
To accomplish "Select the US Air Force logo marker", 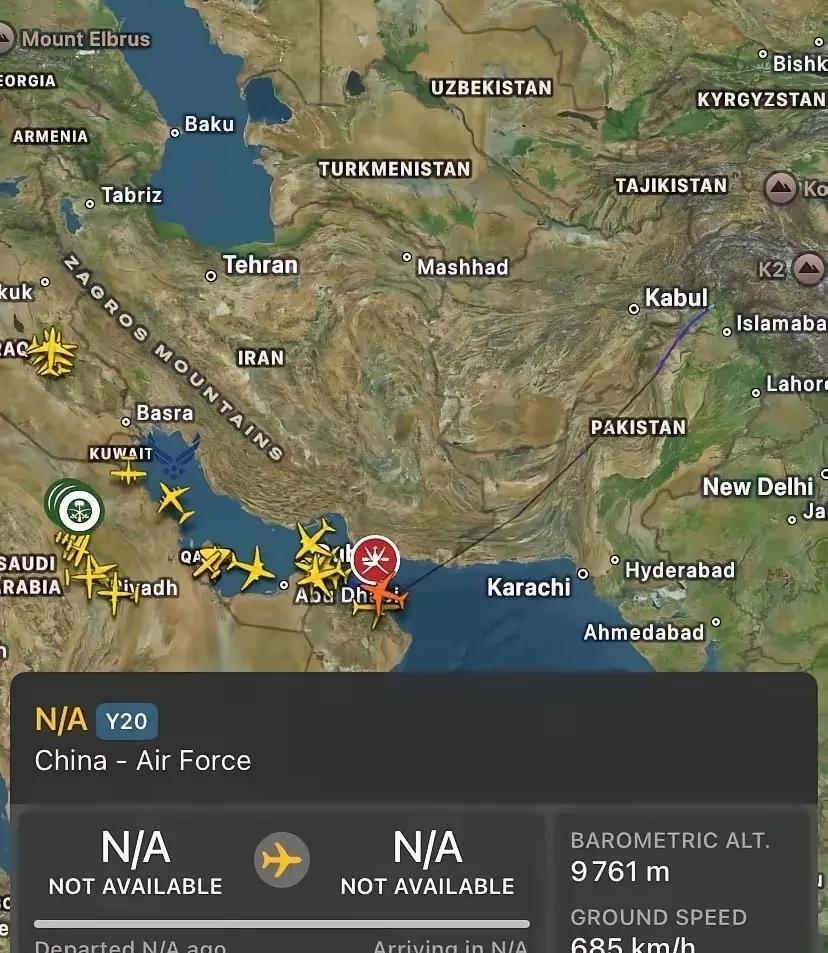I will point(175,458).
